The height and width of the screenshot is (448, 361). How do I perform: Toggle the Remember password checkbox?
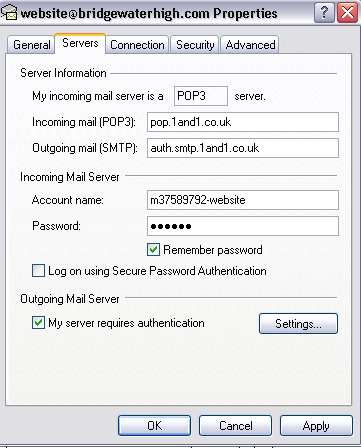point(153,250)
